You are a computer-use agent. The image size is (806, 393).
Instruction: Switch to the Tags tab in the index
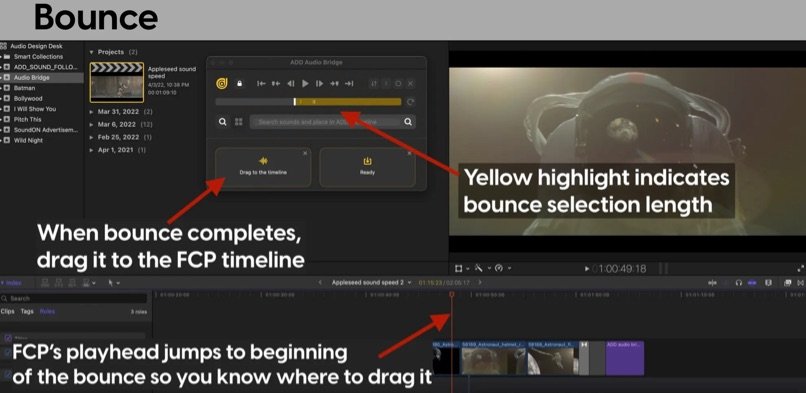[x=27, y=311]
